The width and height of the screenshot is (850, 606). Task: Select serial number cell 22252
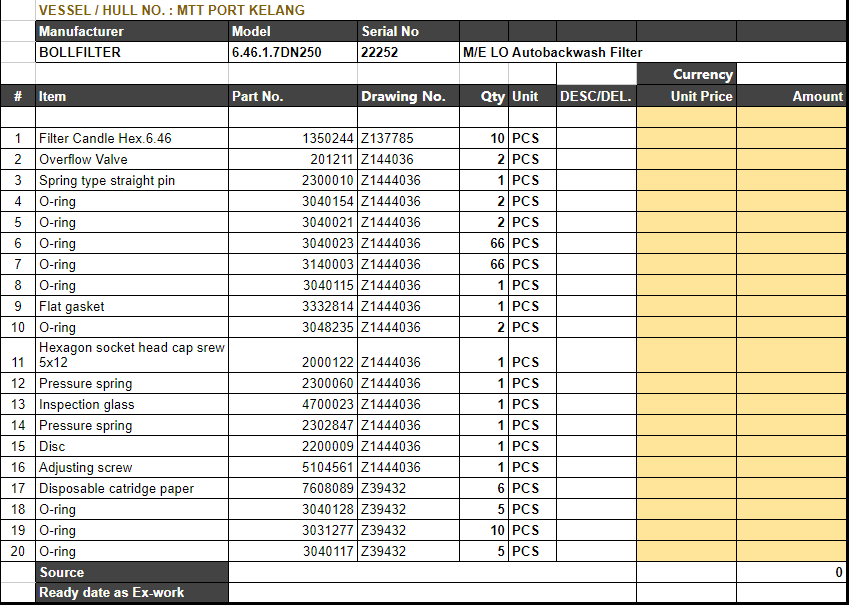pos(408,53)
